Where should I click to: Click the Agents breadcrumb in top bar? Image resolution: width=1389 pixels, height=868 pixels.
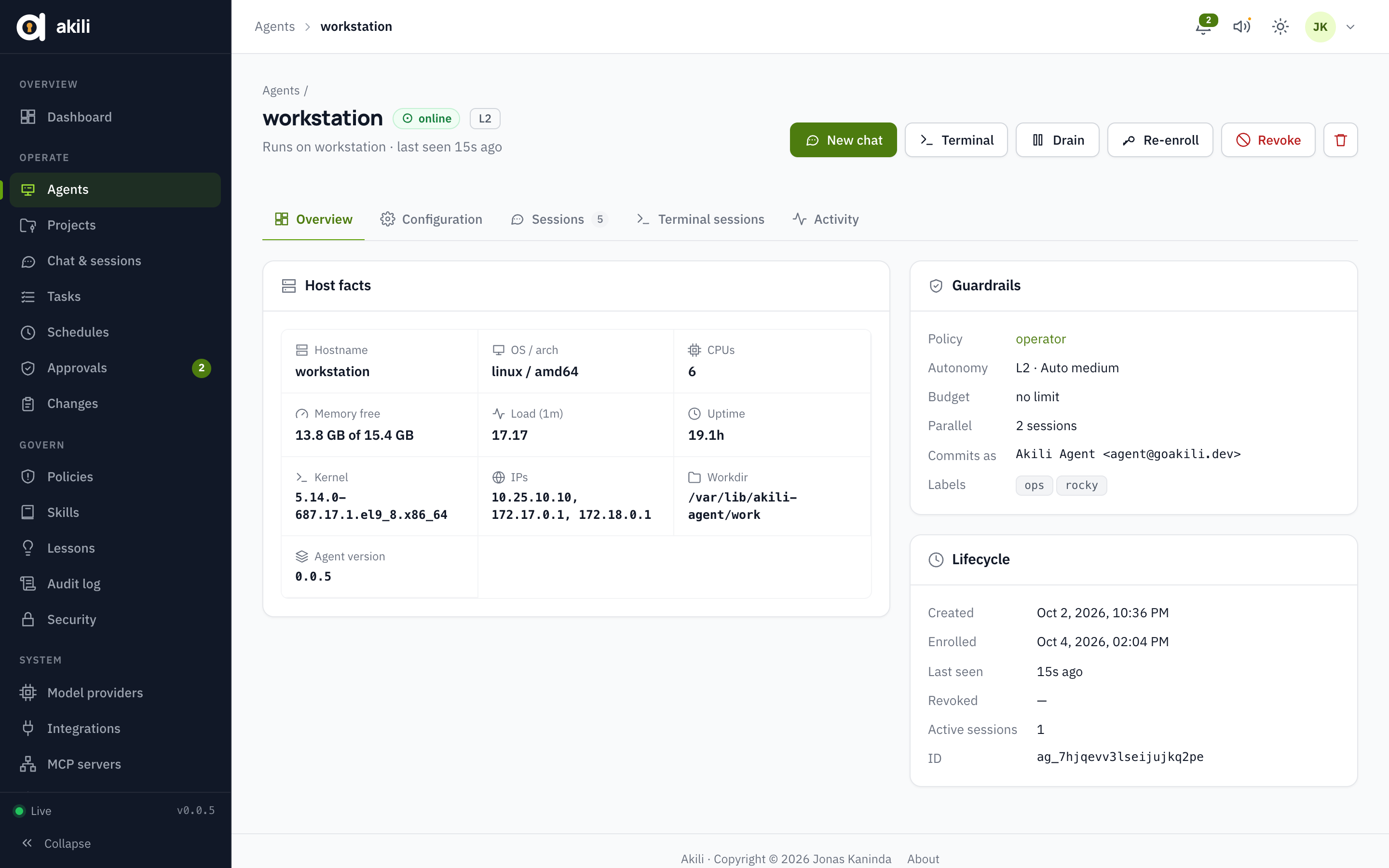tap(274, 27)
